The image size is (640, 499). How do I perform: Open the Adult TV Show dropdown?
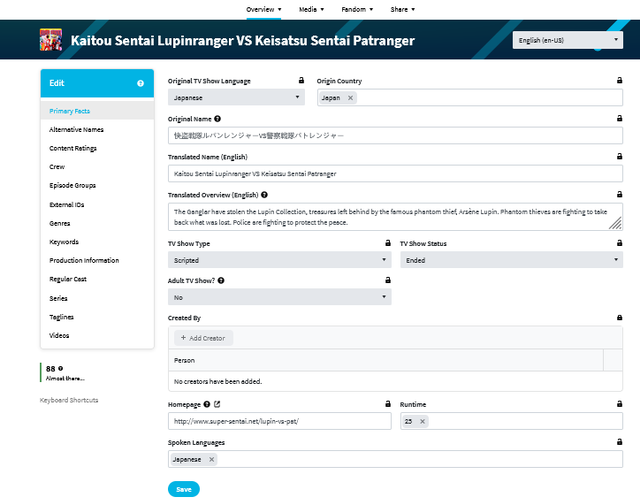click(280, 297)
